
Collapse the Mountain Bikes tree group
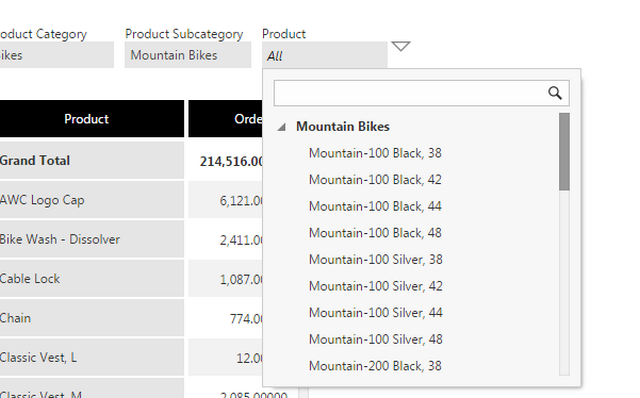pos(281,127)
